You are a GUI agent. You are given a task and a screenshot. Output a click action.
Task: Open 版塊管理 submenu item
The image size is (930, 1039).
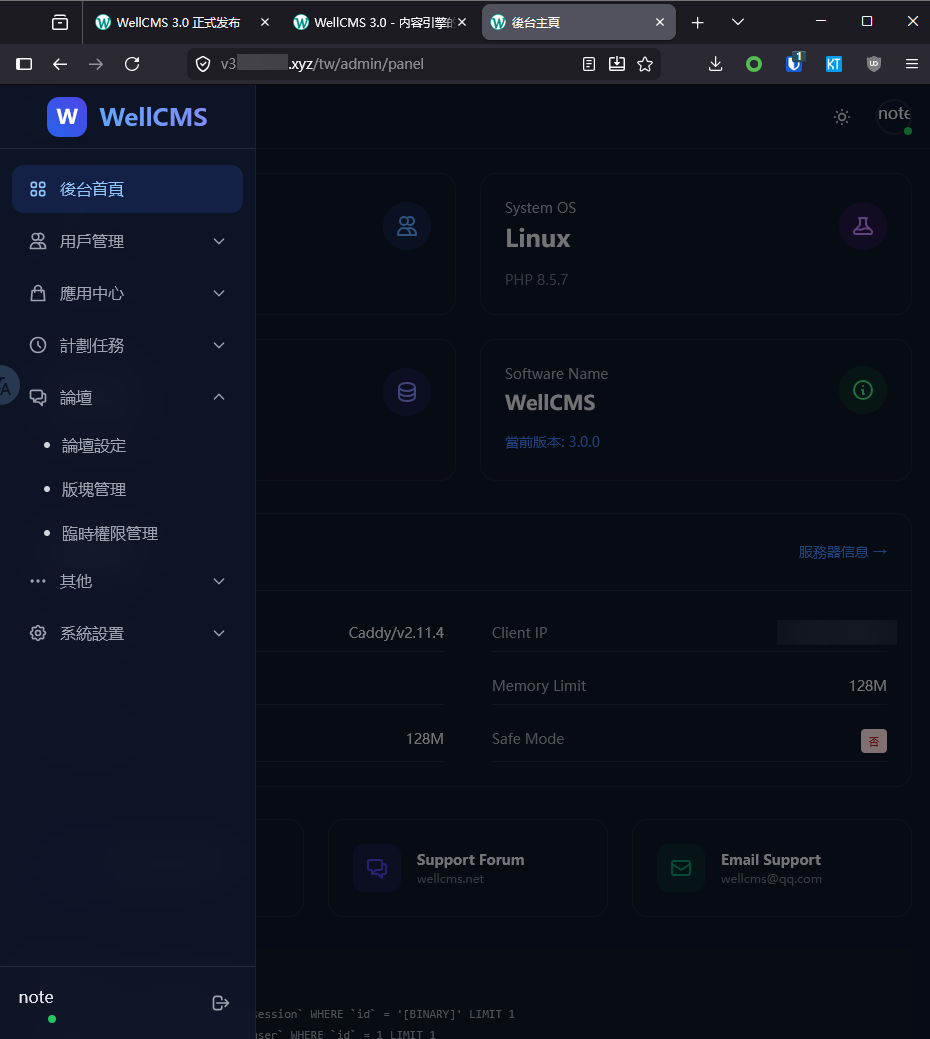[x=93, y=490]
